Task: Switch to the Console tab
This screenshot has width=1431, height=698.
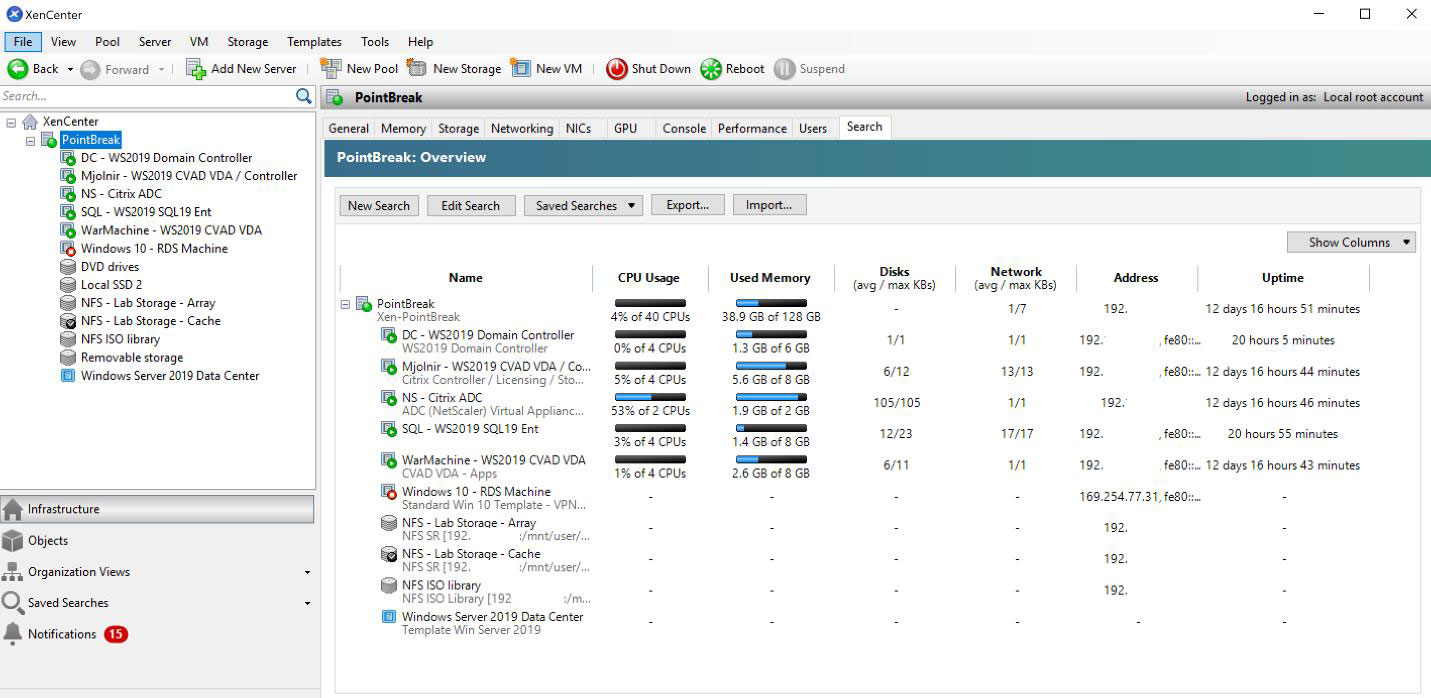Action: coord(684,128)
